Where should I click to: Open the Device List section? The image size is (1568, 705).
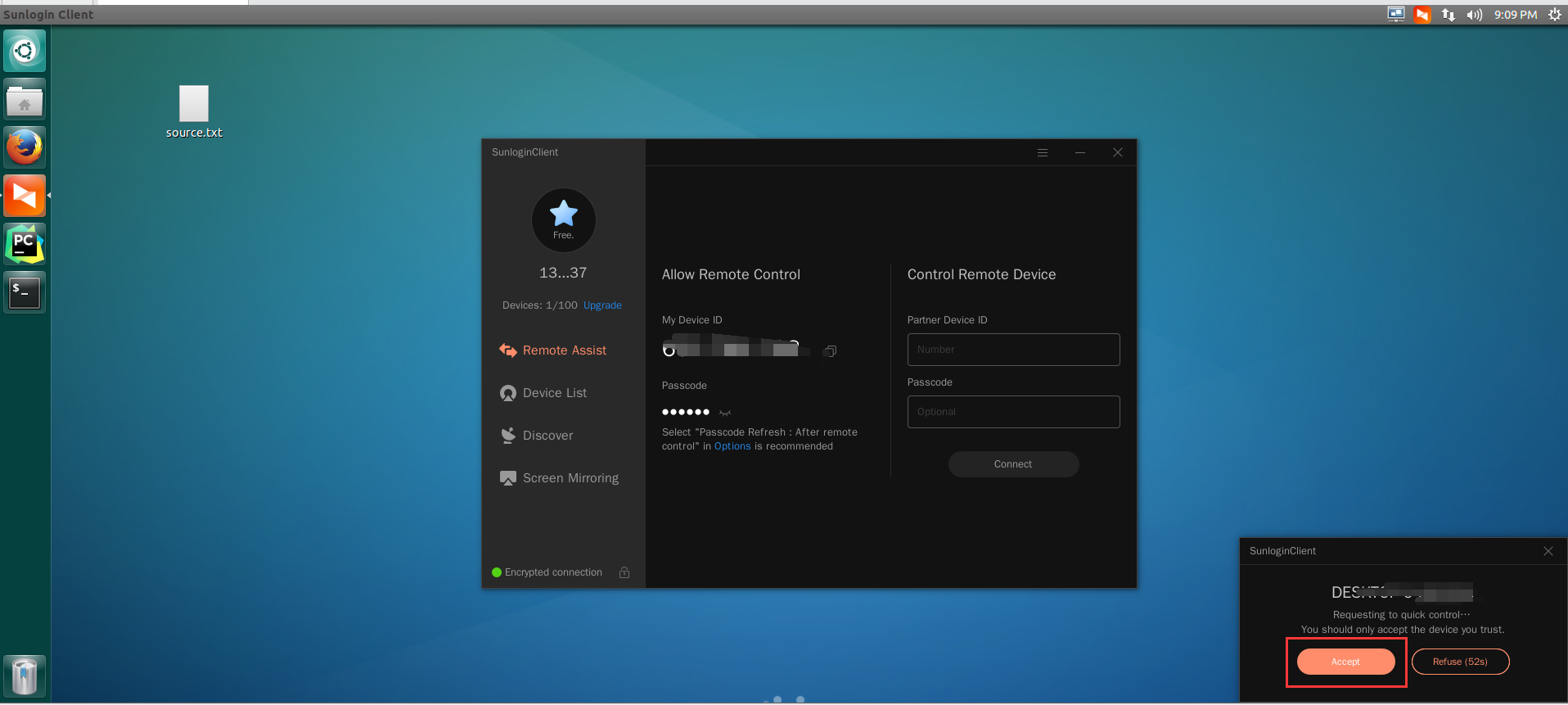coord(543,393)
